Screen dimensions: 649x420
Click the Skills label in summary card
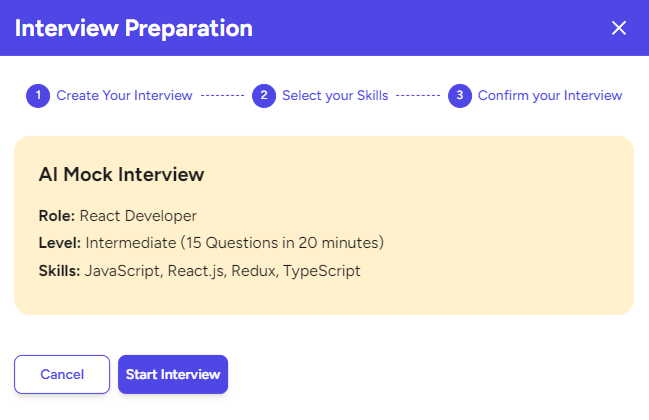pos(59,271)
